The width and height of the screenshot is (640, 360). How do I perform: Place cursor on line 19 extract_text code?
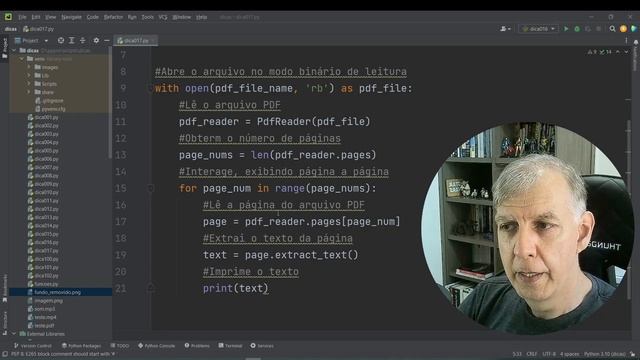[281, 255]
